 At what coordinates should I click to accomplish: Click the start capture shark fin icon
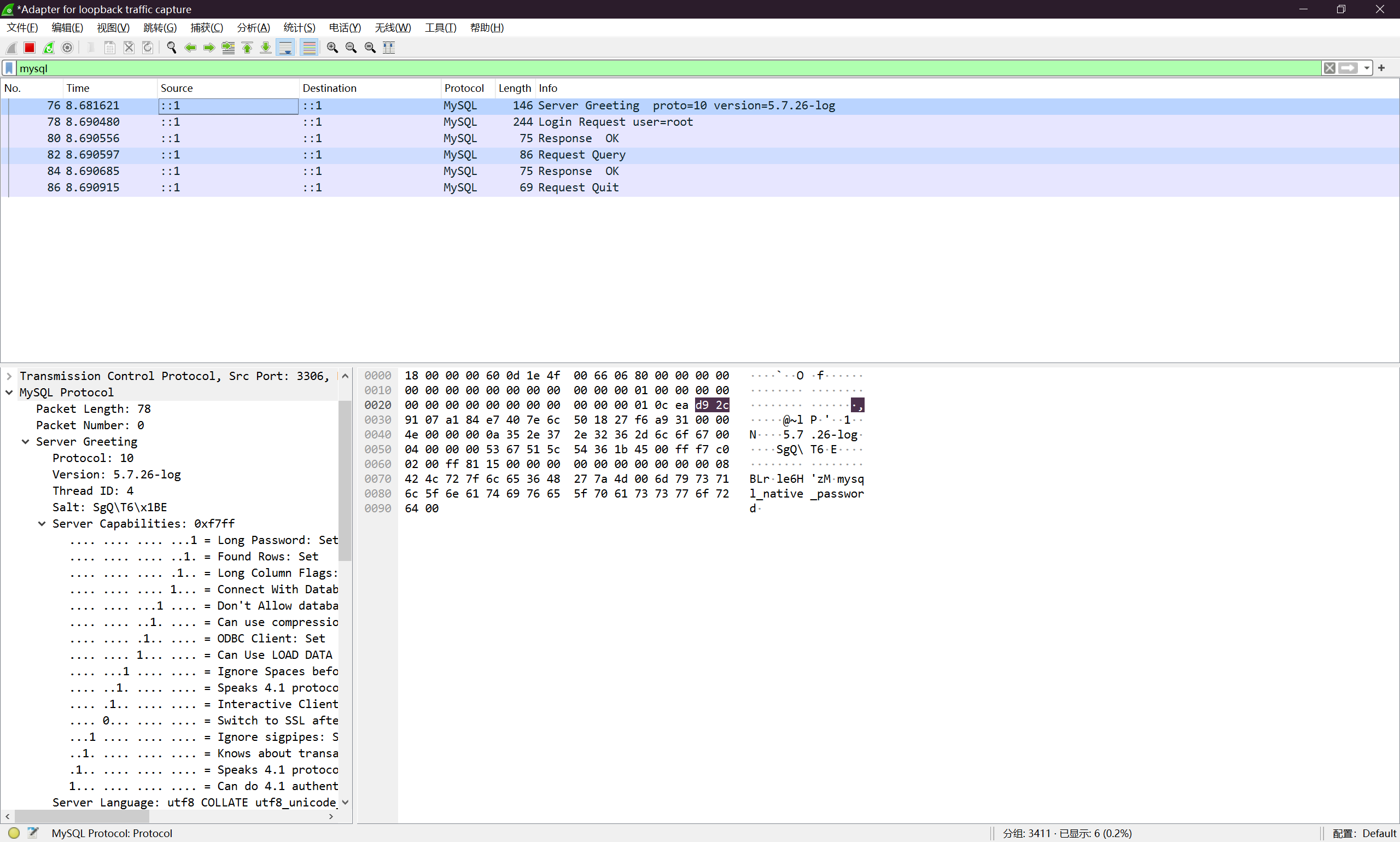[11, 48]
